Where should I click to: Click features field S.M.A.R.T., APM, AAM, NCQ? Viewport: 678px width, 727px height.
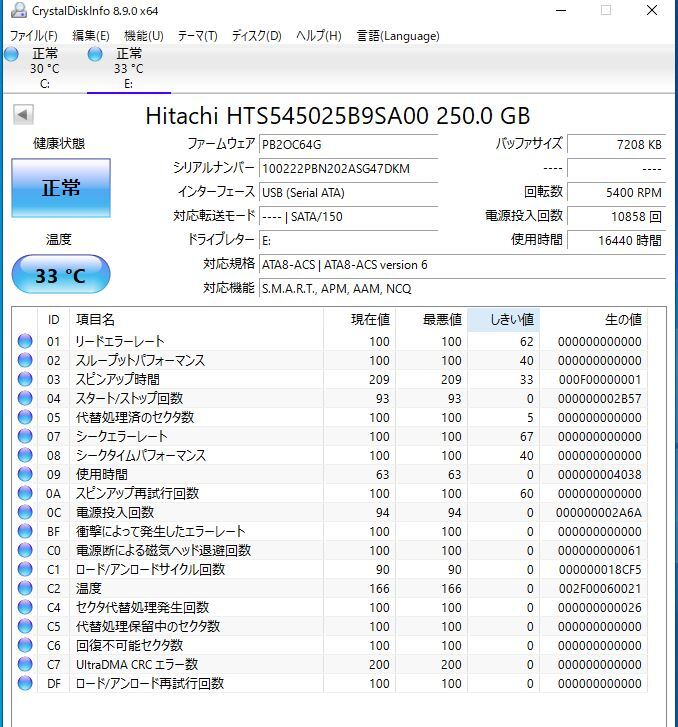pyautogui.click(x=462, y=289)
